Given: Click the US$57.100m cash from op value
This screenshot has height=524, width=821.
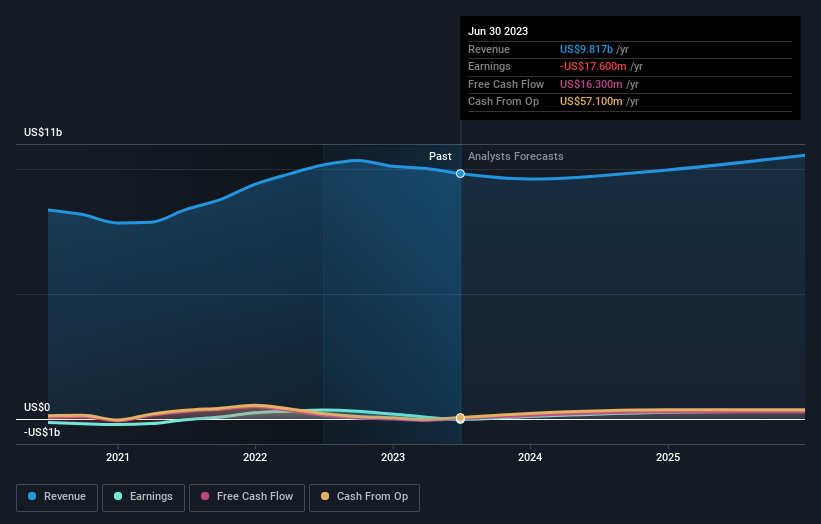Looking at the screenshot, I should point(591,102).
